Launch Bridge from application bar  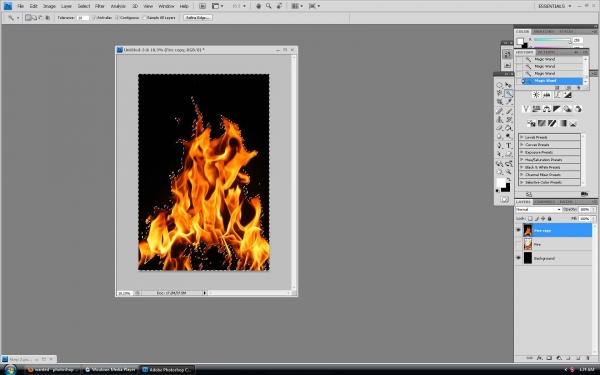pyautogui.click(x=202, y=6)
